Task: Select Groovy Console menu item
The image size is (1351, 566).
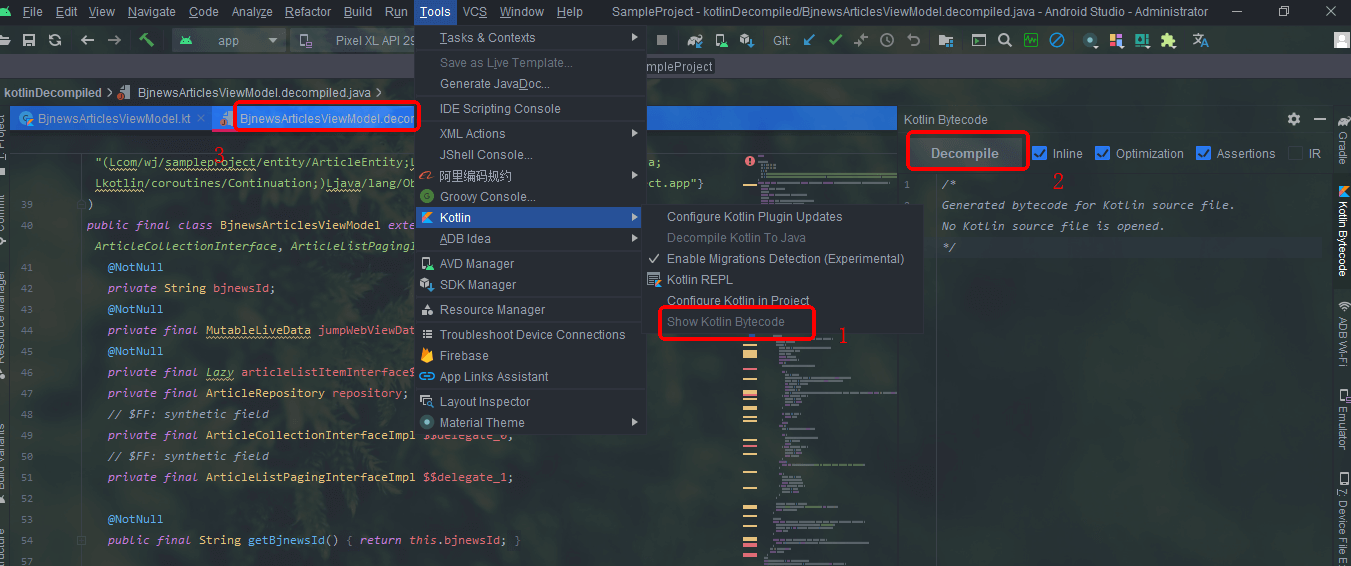Action: (x=530, y=197)
